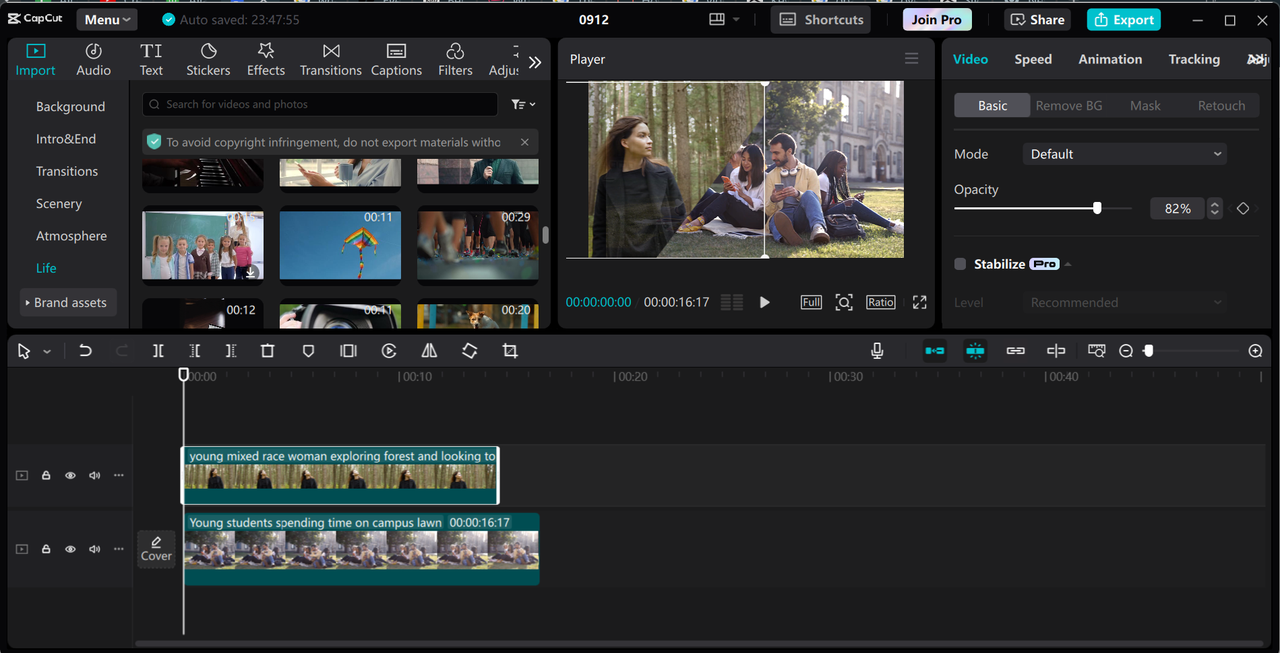Adjust the Opacity slider handle
Viewport: 1280px width, 653px height.
coord(1097,208)
